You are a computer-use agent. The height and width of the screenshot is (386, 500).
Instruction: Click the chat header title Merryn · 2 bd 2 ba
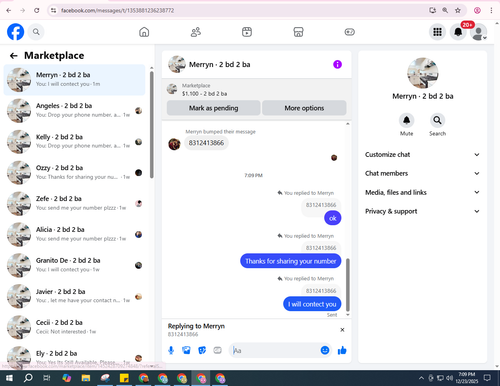220,64
